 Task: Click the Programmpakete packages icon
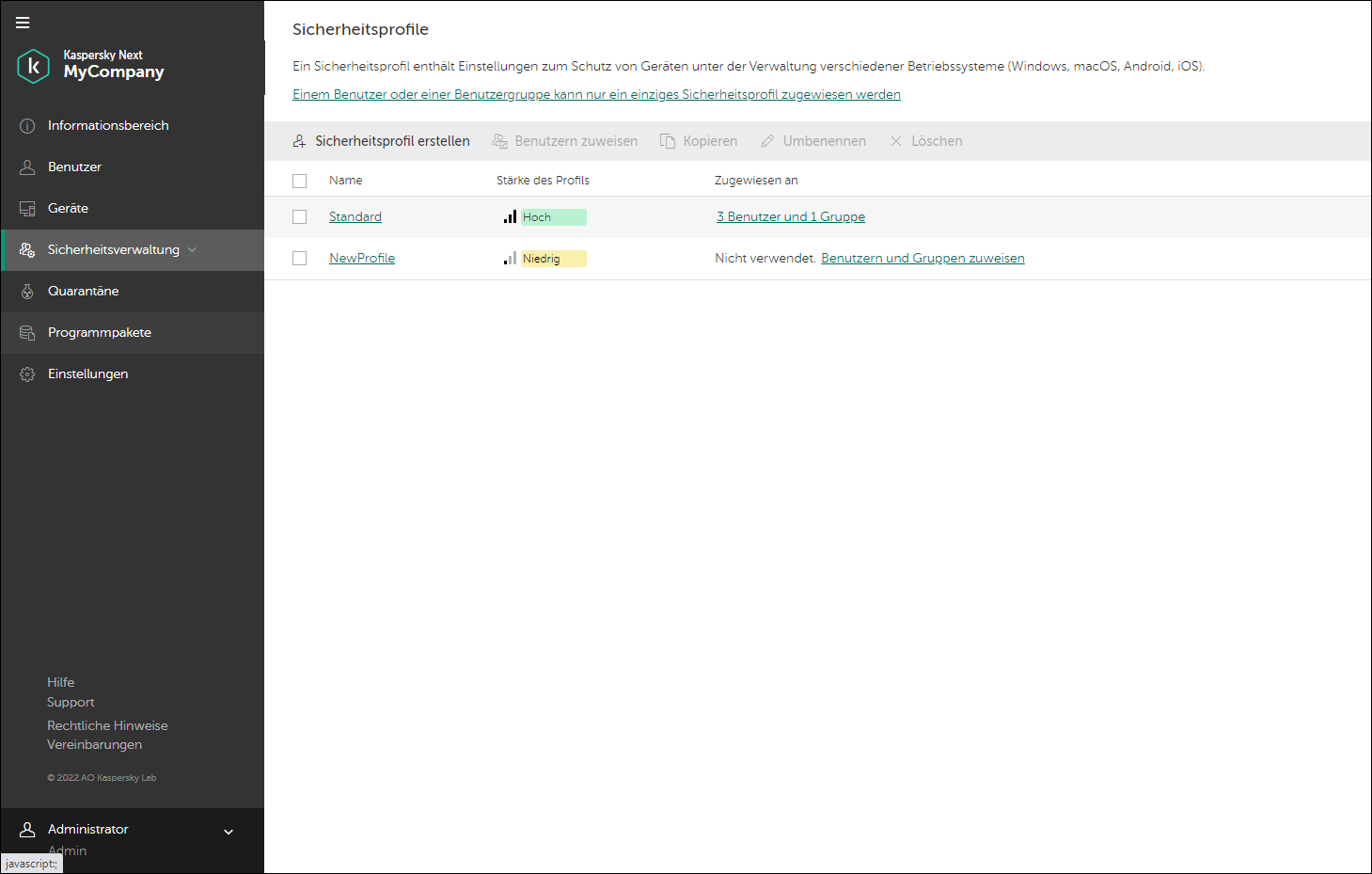pos(27,333)
